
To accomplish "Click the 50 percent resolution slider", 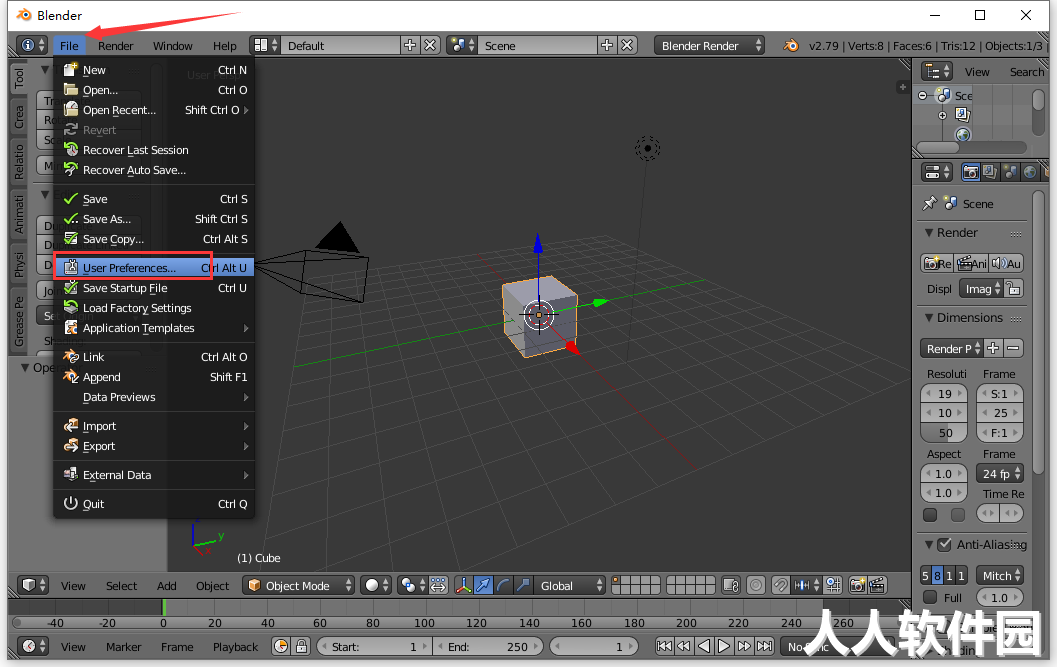I will coord(944,433).
